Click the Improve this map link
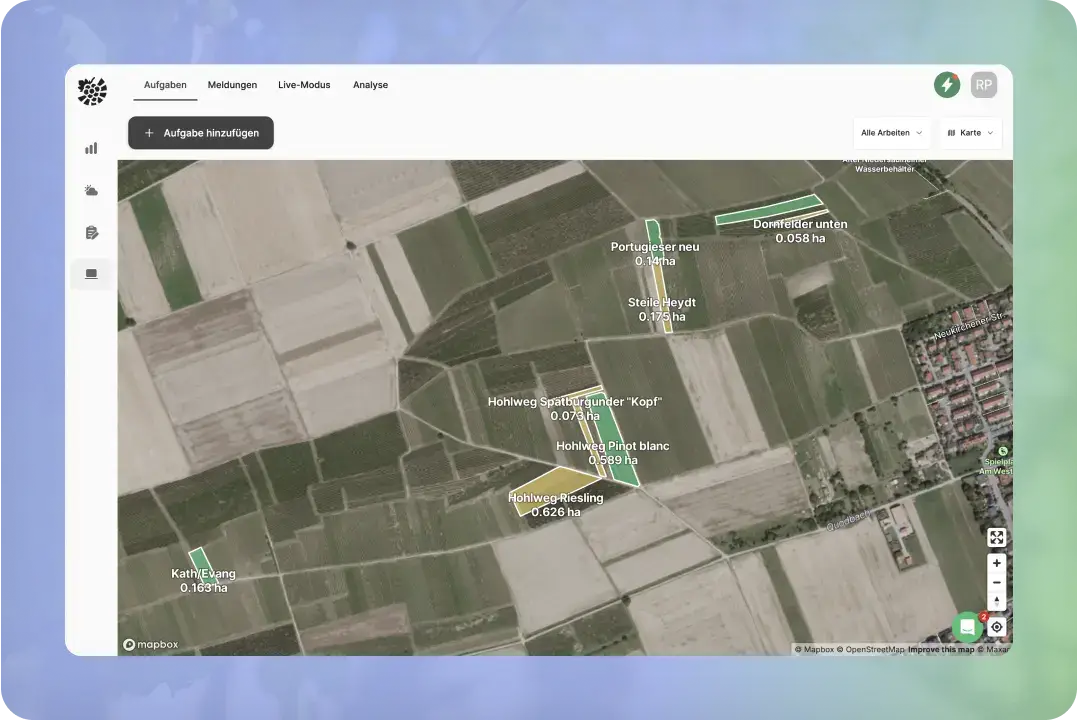 click(x=940, y=650)
